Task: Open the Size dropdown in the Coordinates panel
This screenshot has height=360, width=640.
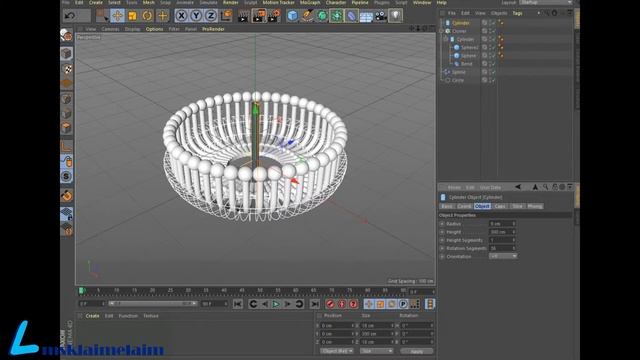Action: point(376,351)
